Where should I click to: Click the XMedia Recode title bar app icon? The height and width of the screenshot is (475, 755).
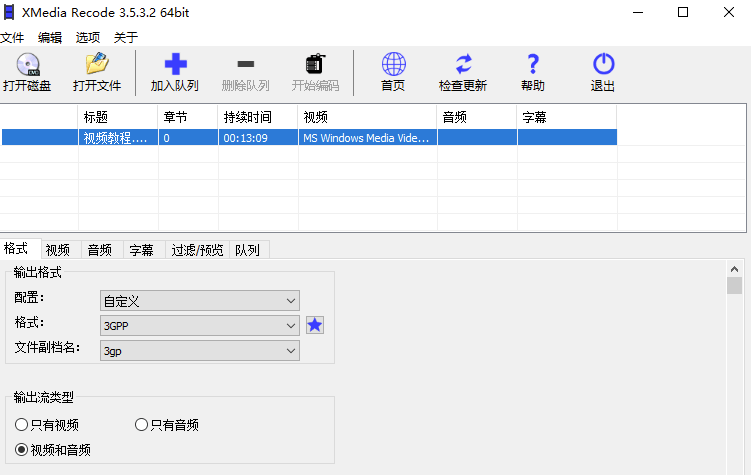tap(9, 12)
